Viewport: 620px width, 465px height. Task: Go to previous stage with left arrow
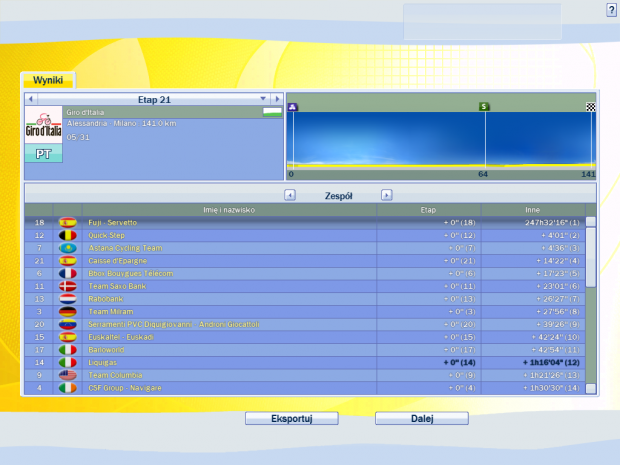pos(31,99)
